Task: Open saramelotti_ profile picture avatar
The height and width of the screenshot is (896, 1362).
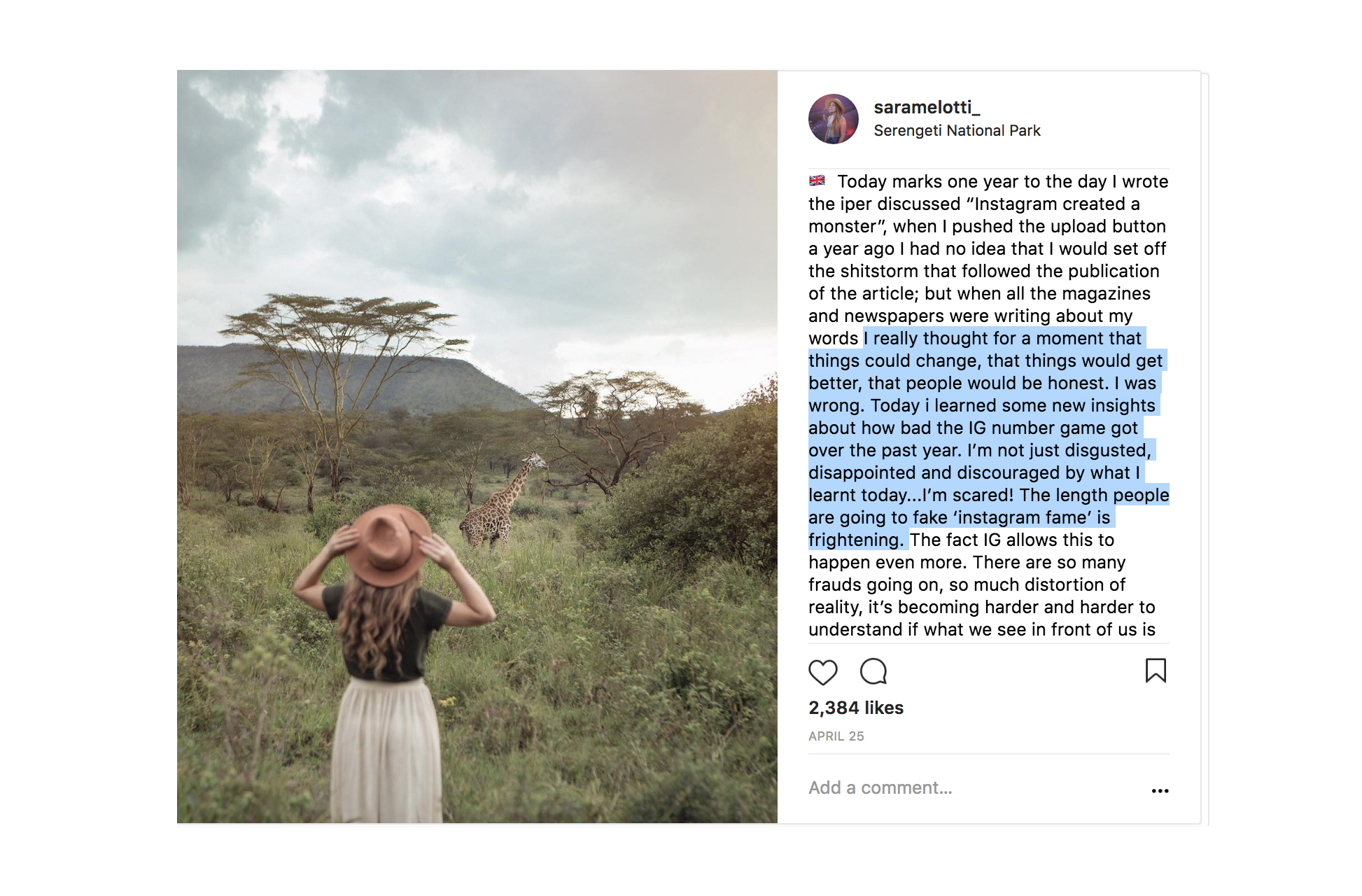Action: pyautogui.click(x=834, y=119)
